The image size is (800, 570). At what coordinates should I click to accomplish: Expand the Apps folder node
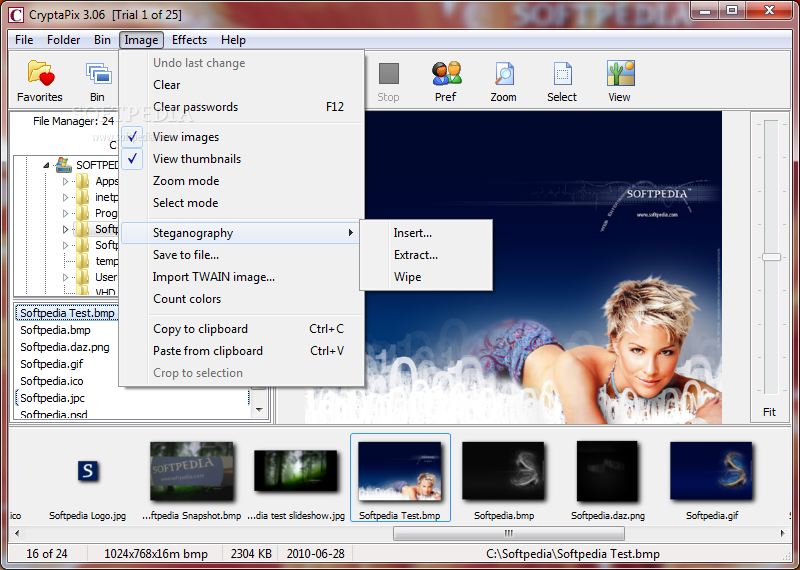tap(65, 181)
